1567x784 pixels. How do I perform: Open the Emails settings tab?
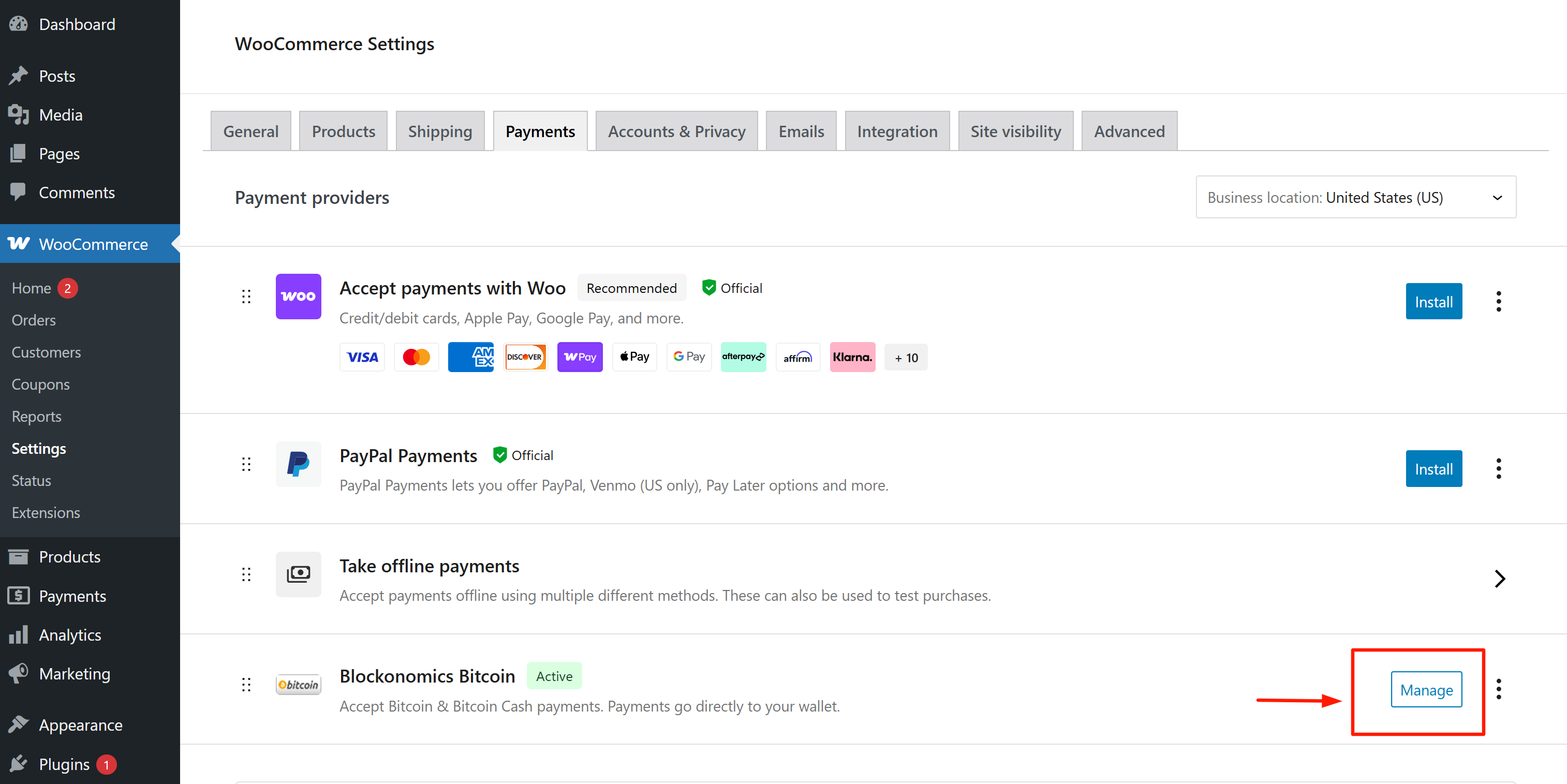click(x=801, y=131)
